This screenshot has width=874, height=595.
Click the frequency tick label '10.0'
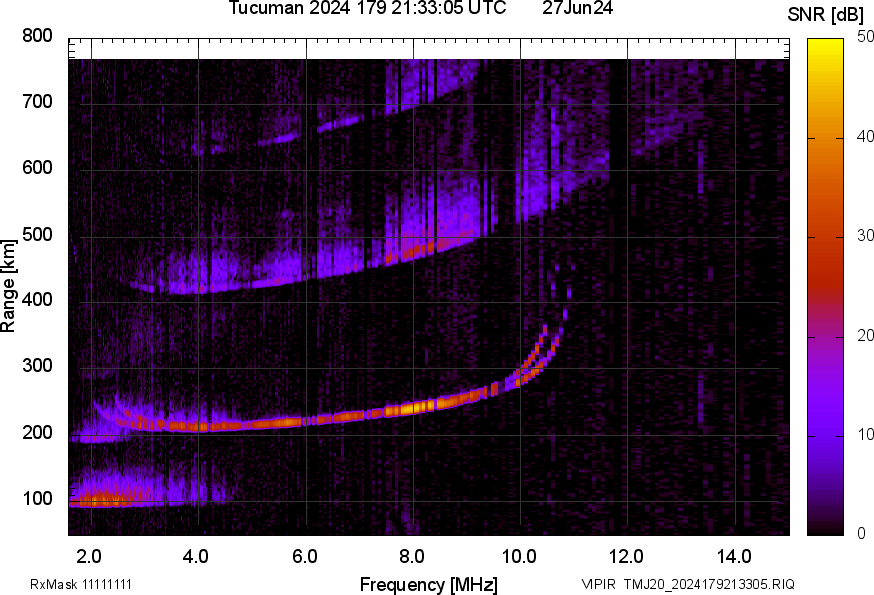click(519, 557)
